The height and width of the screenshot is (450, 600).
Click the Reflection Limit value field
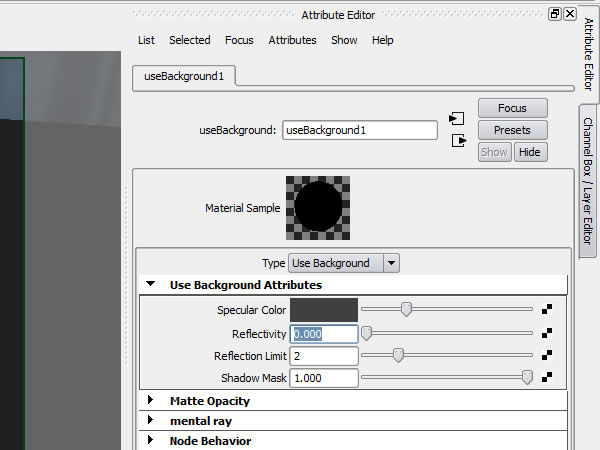(324, 356)
